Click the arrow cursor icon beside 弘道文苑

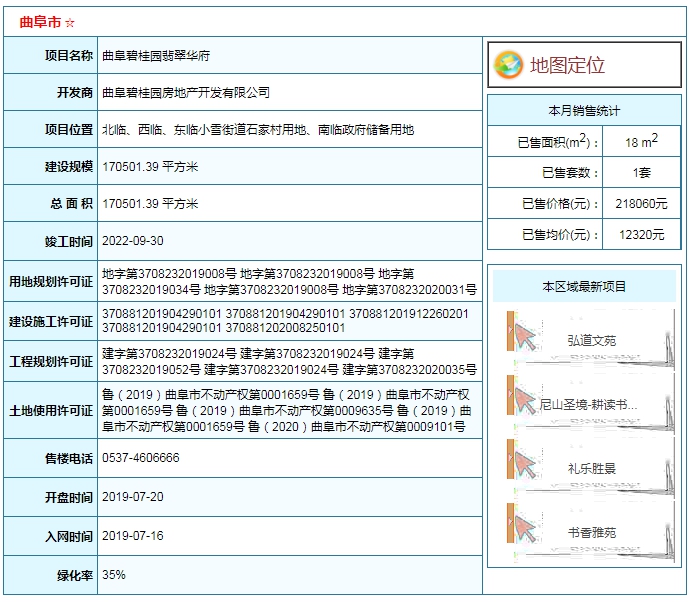(x=525, y=337)
